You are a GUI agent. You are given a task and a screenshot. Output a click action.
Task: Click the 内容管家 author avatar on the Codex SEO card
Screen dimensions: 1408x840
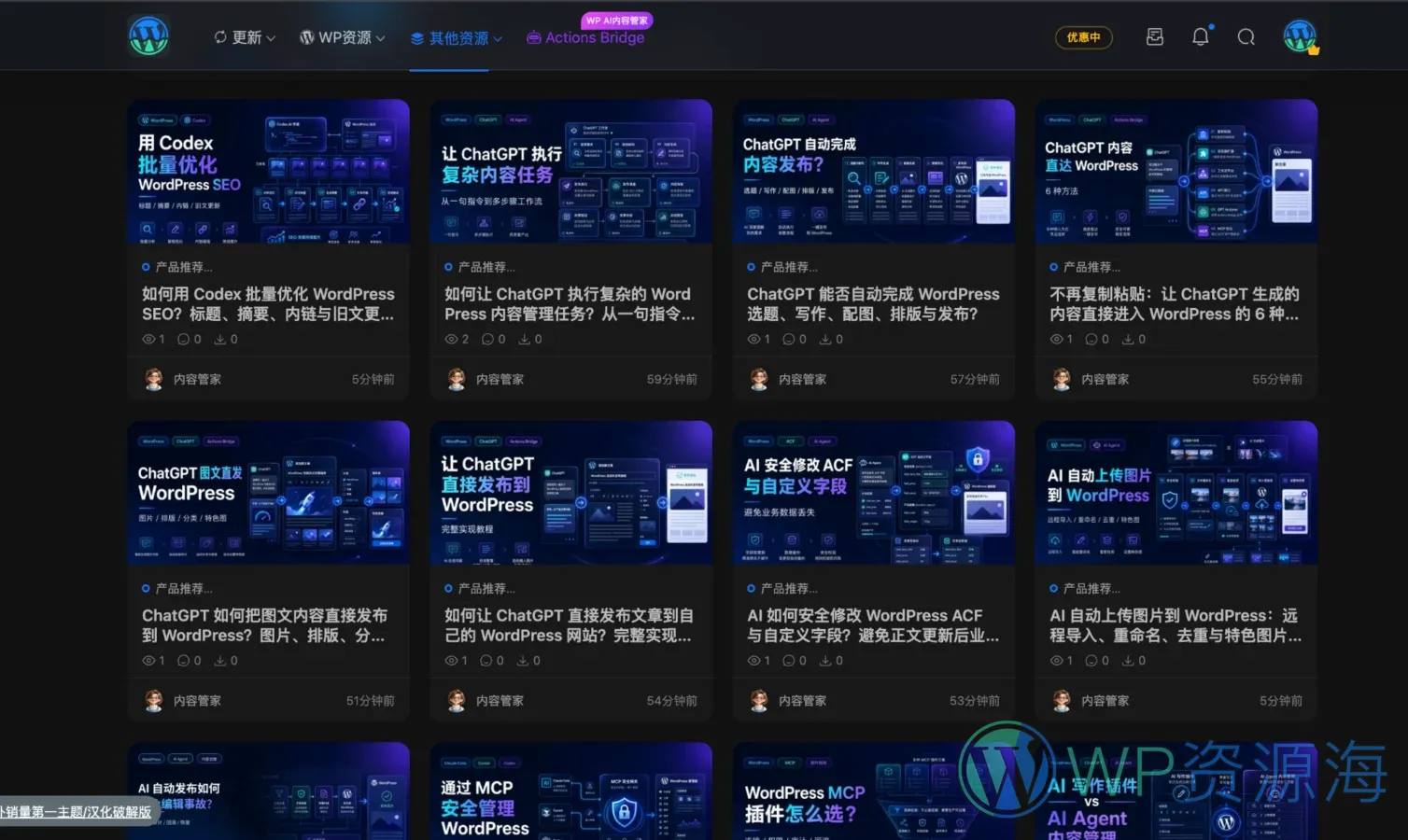coord(154,379)
